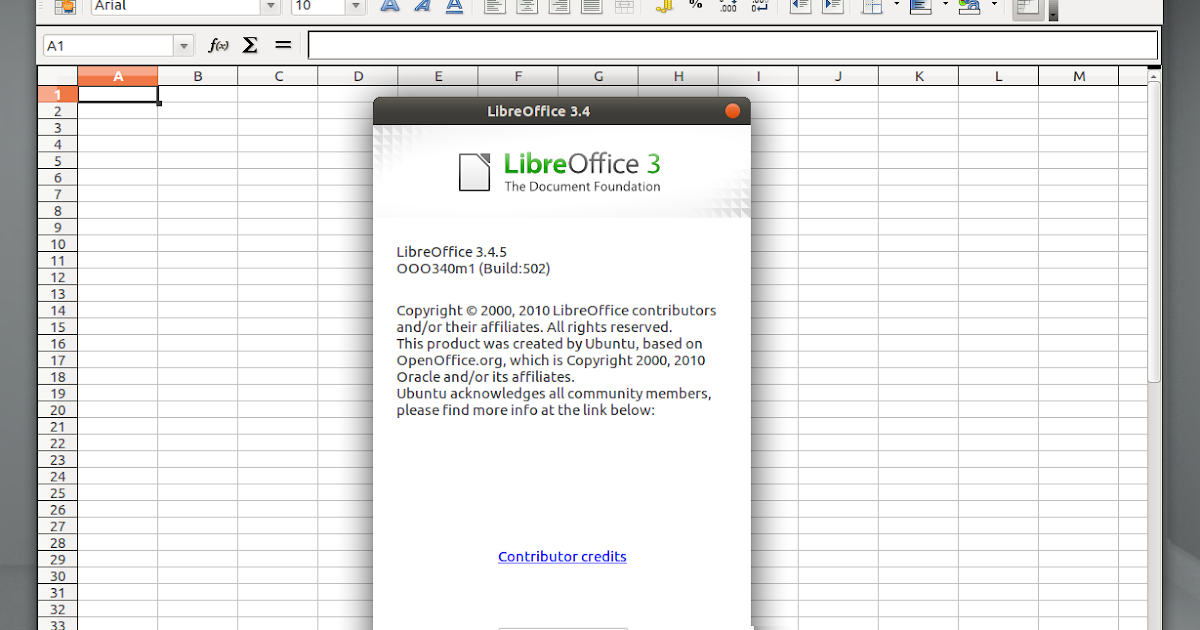
Task: Launch the Function Wizard
Action: tap(216, 44)
